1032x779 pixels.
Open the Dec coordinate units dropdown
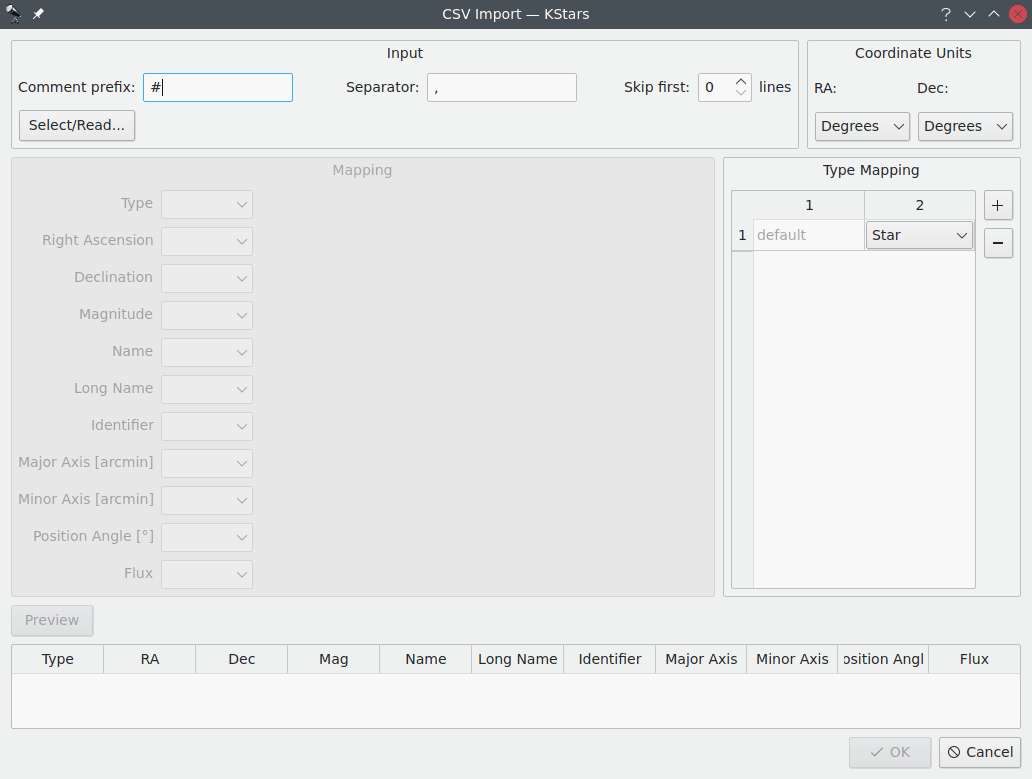coord(964,126)
